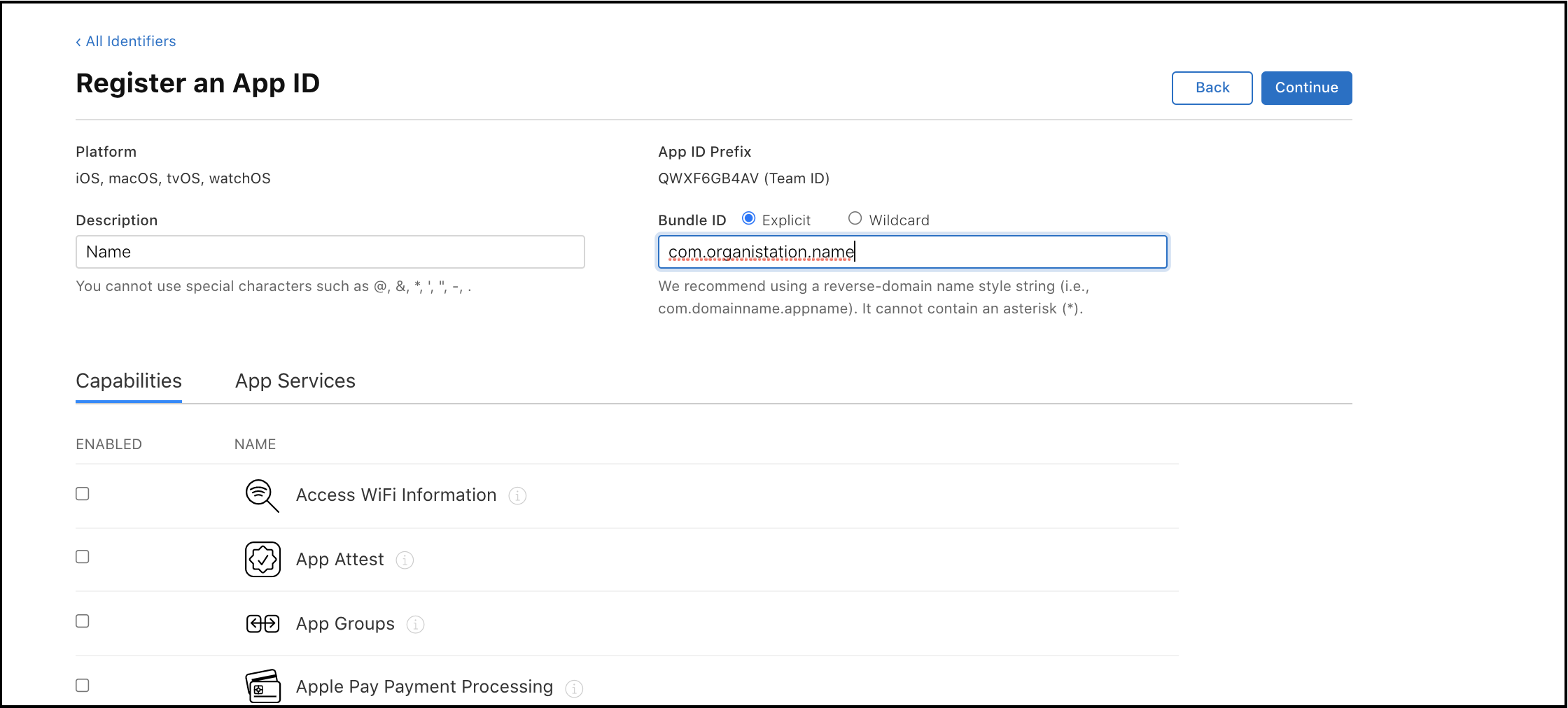Open info icon next to App Attest

coord(405,560)
